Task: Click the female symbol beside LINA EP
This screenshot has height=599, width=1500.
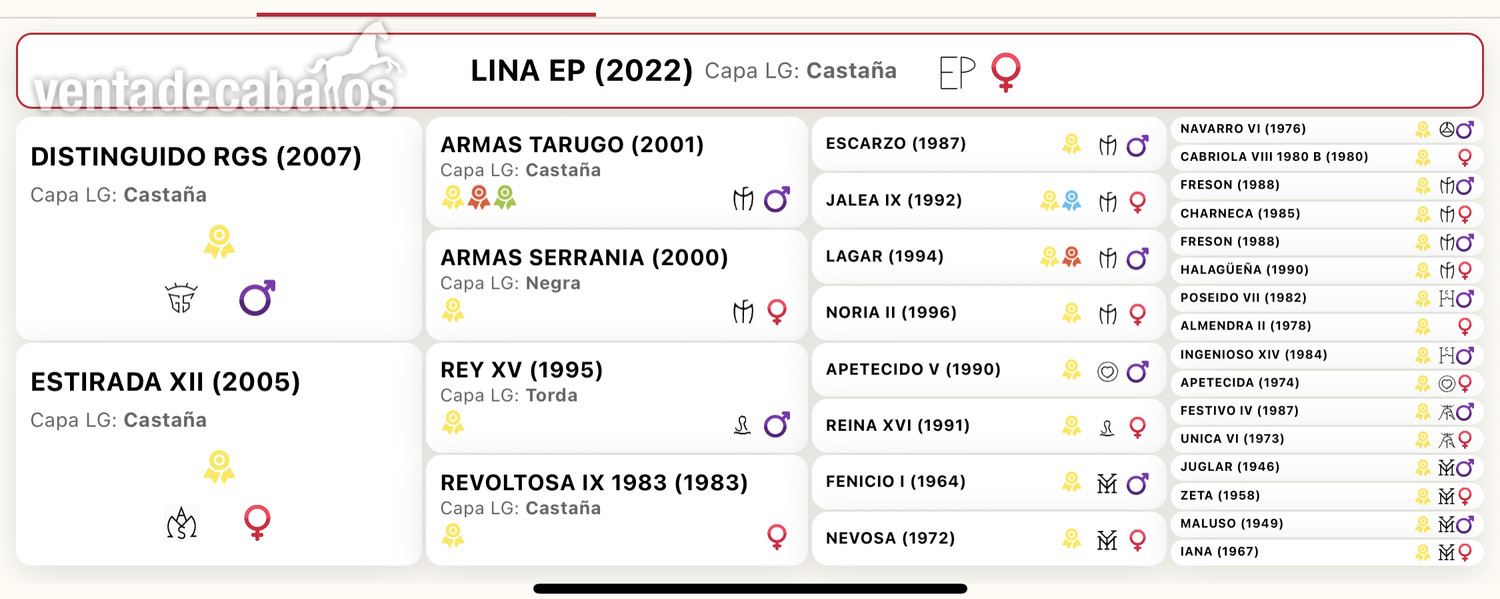Action: [1005, 73]
